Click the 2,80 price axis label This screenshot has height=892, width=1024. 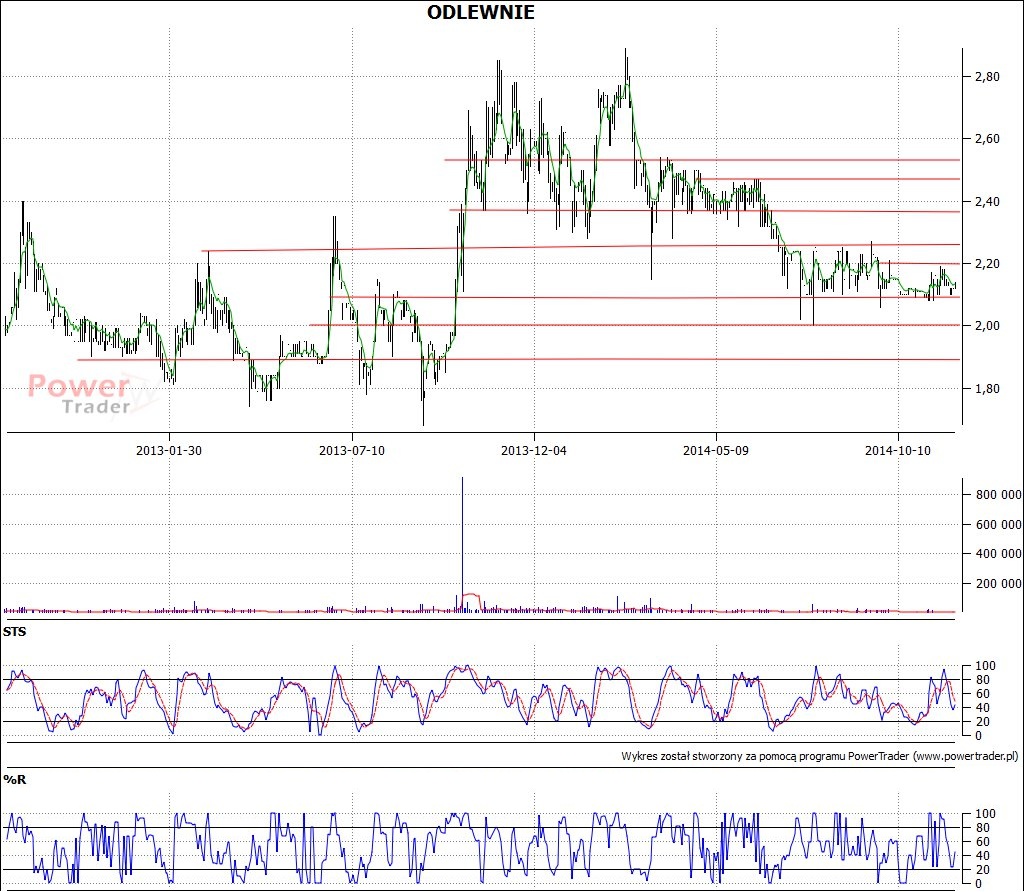pos(987,76)
